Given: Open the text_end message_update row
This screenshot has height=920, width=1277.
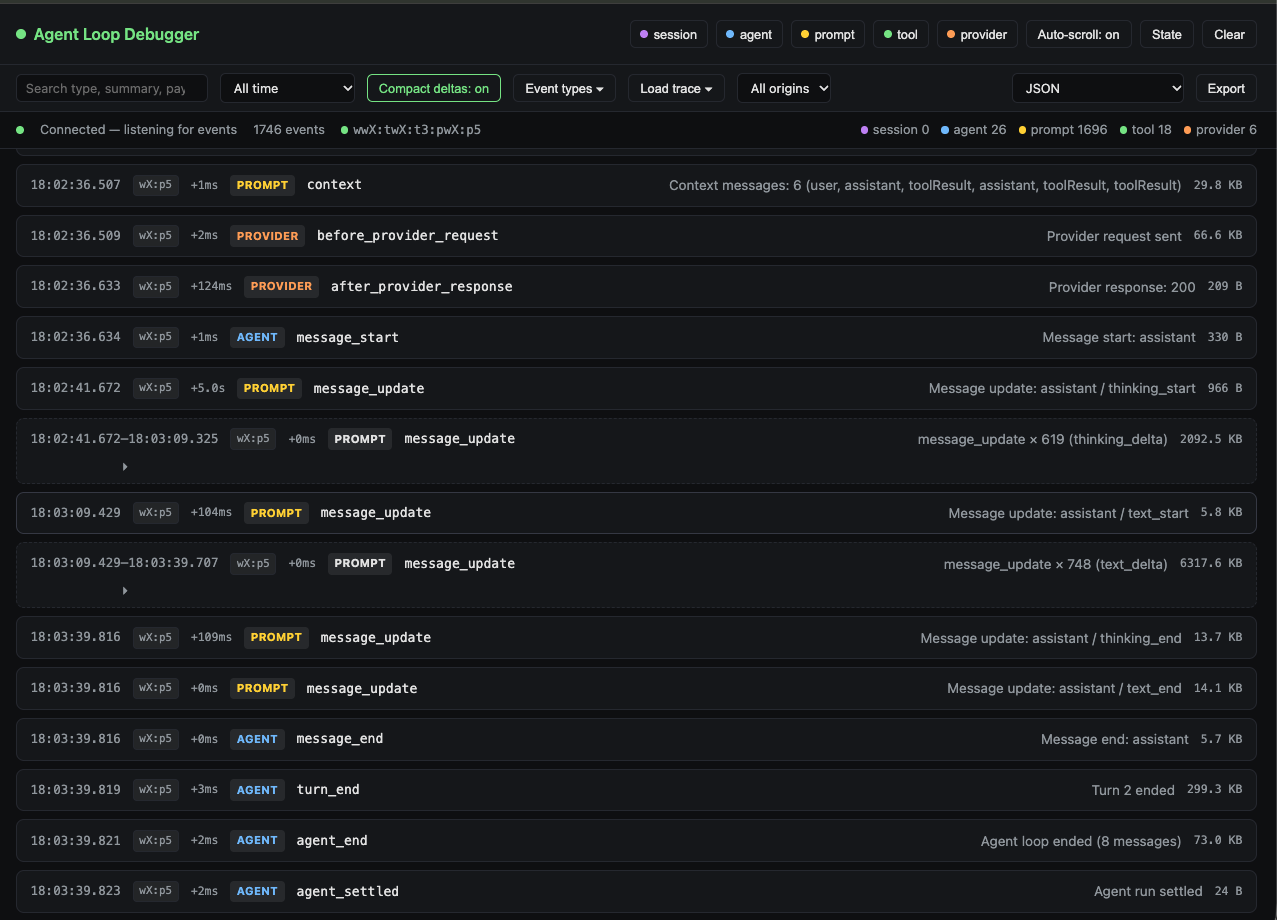Looking at the screenshot, I should pyautogui.click(x=636, y=688).
